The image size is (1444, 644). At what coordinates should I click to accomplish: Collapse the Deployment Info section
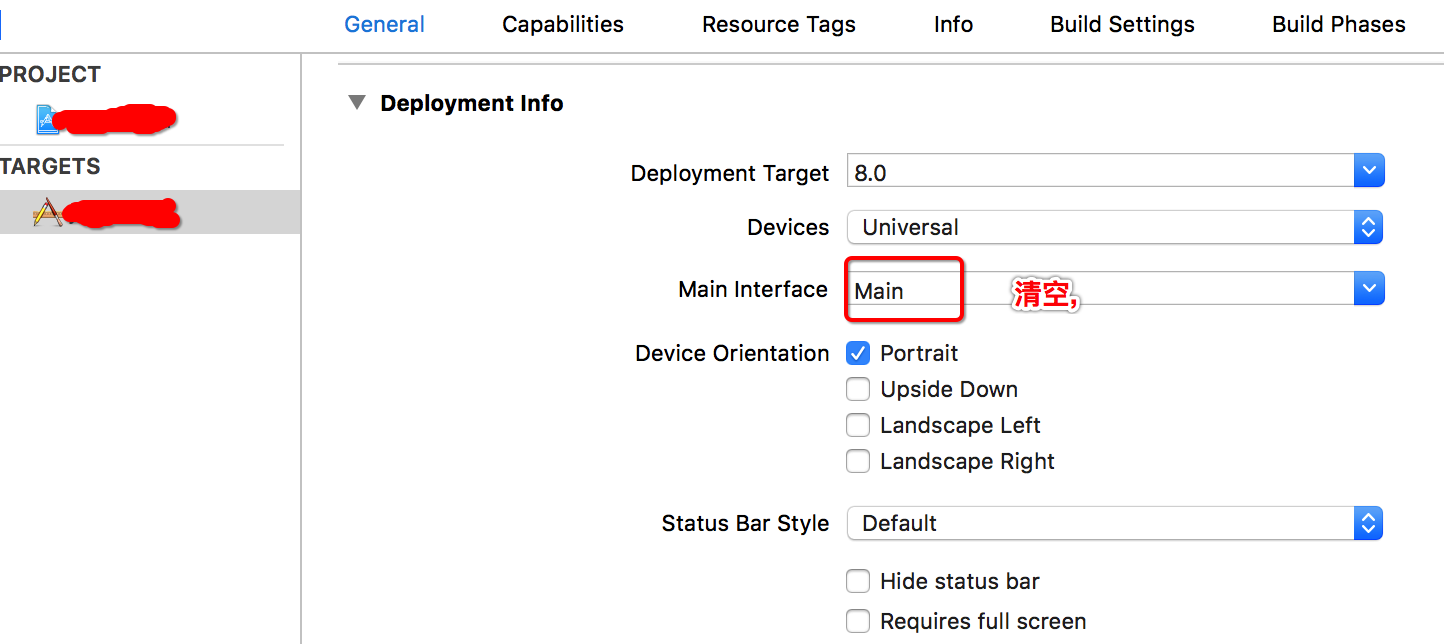pyautogui.click(x=357, y=103)
